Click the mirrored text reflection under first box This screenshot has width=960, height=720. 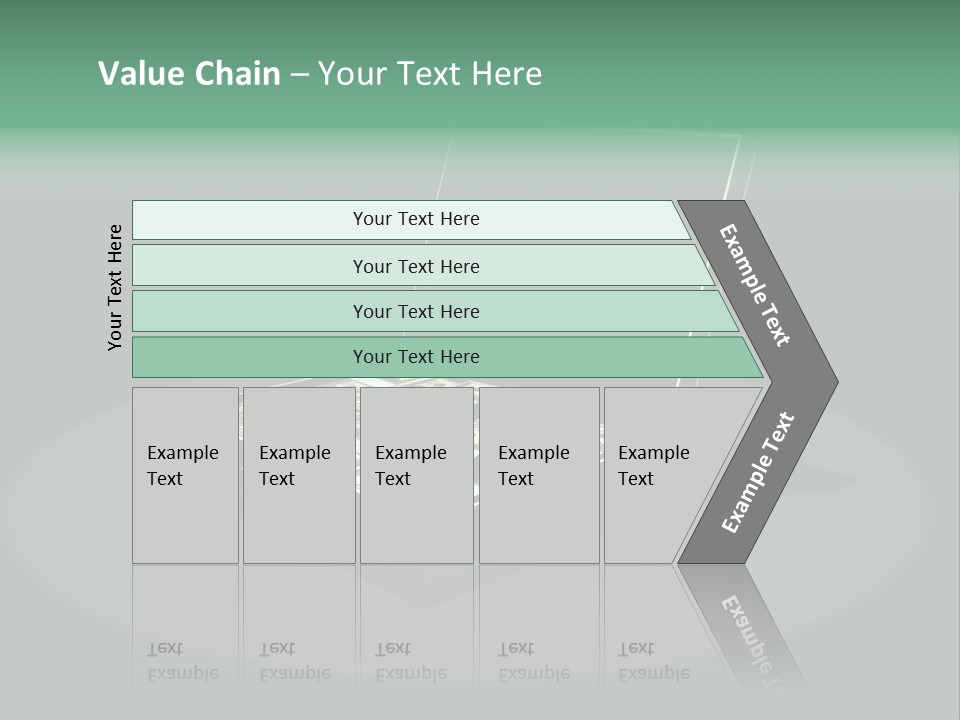(182, 661)
